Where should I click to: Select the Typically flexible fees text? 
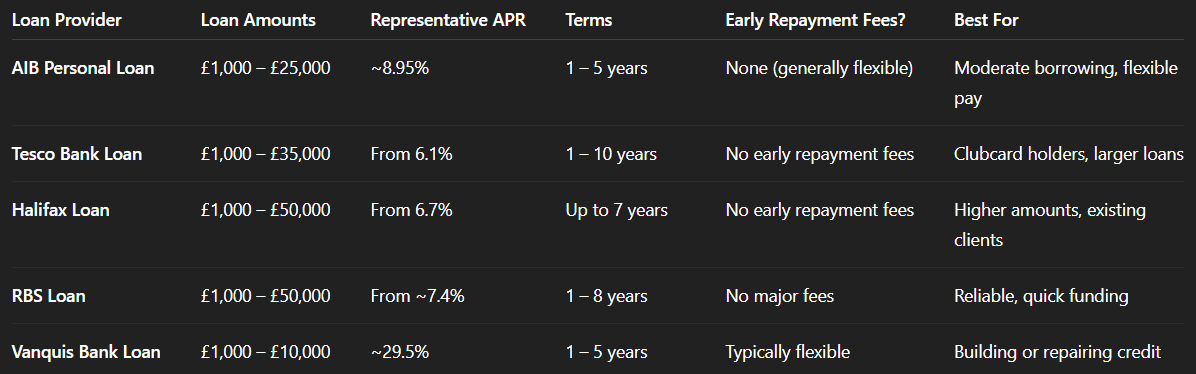[788, 352]
